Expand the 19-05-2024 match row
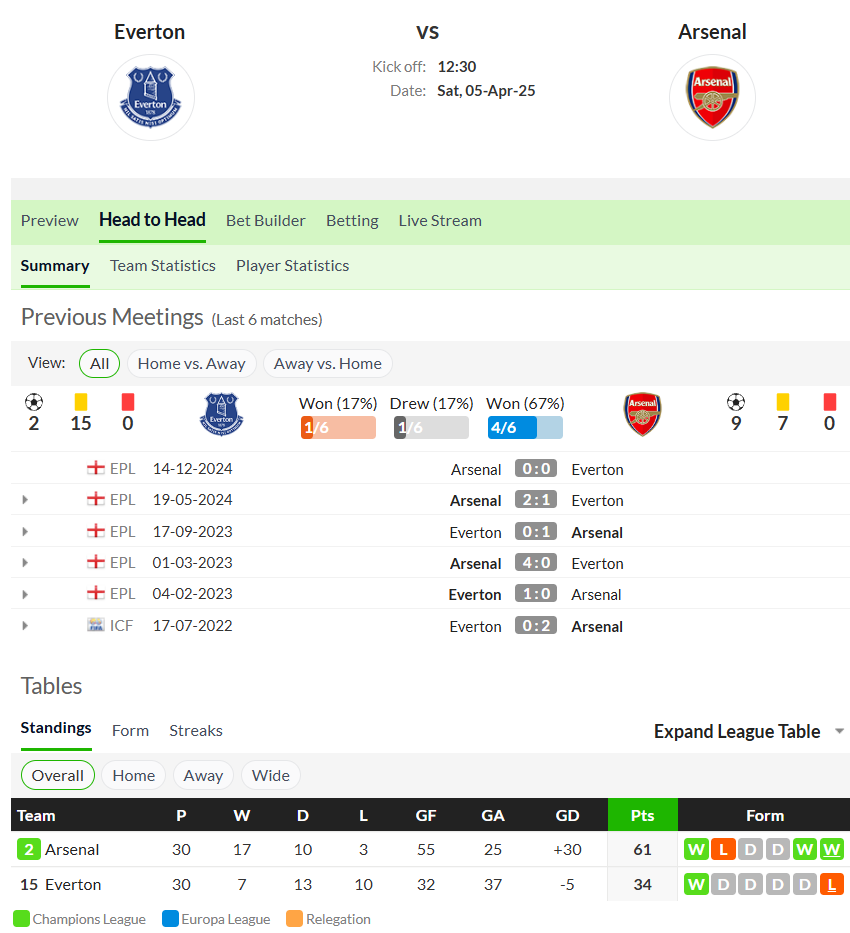The image size is (850, 933). pyautogui.click(x=25, y=500)
